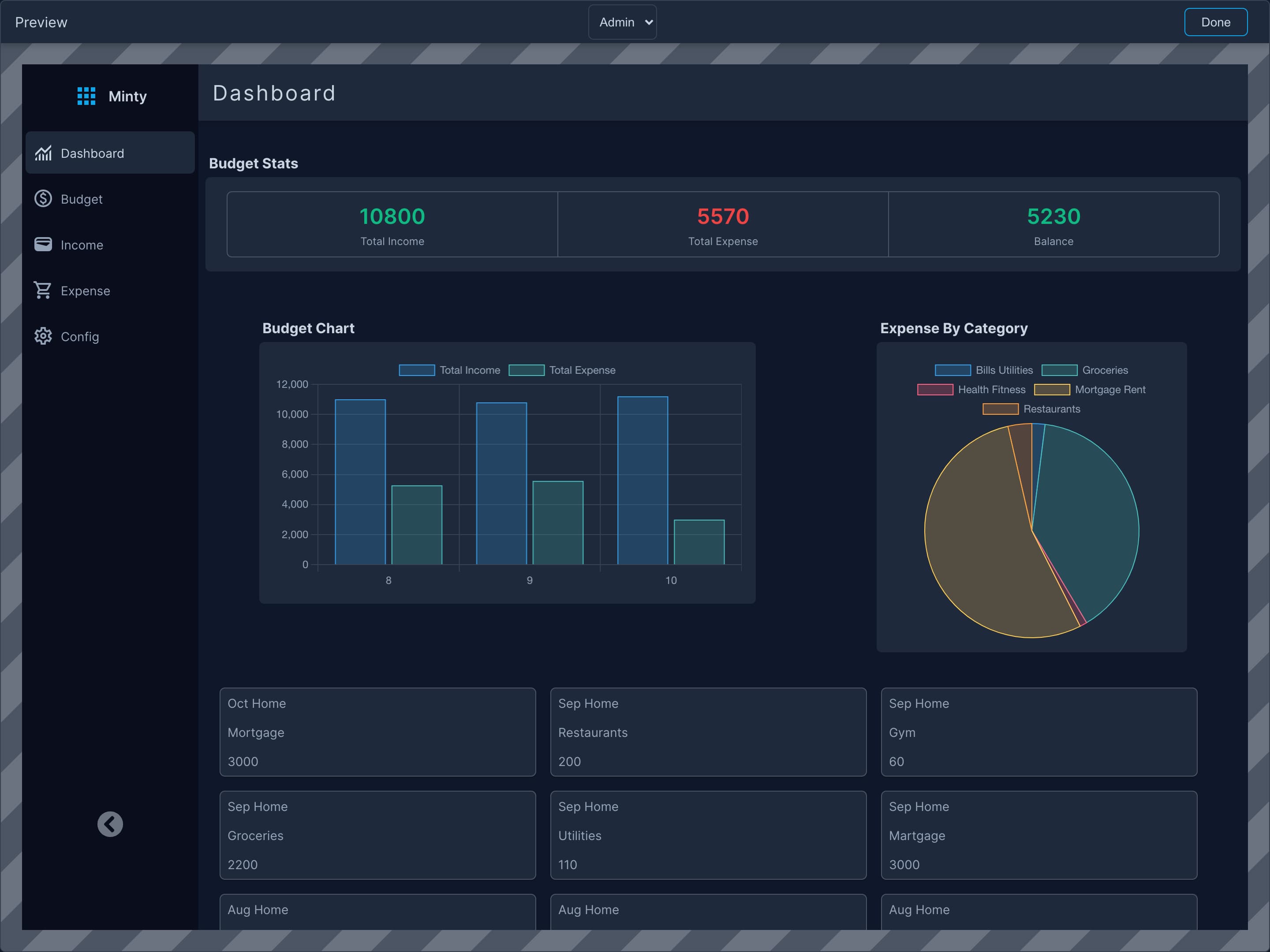This screenshot has width=1270, height=952.
Task: Click the Expense shopping cart icon
Action: coord(43,290)
